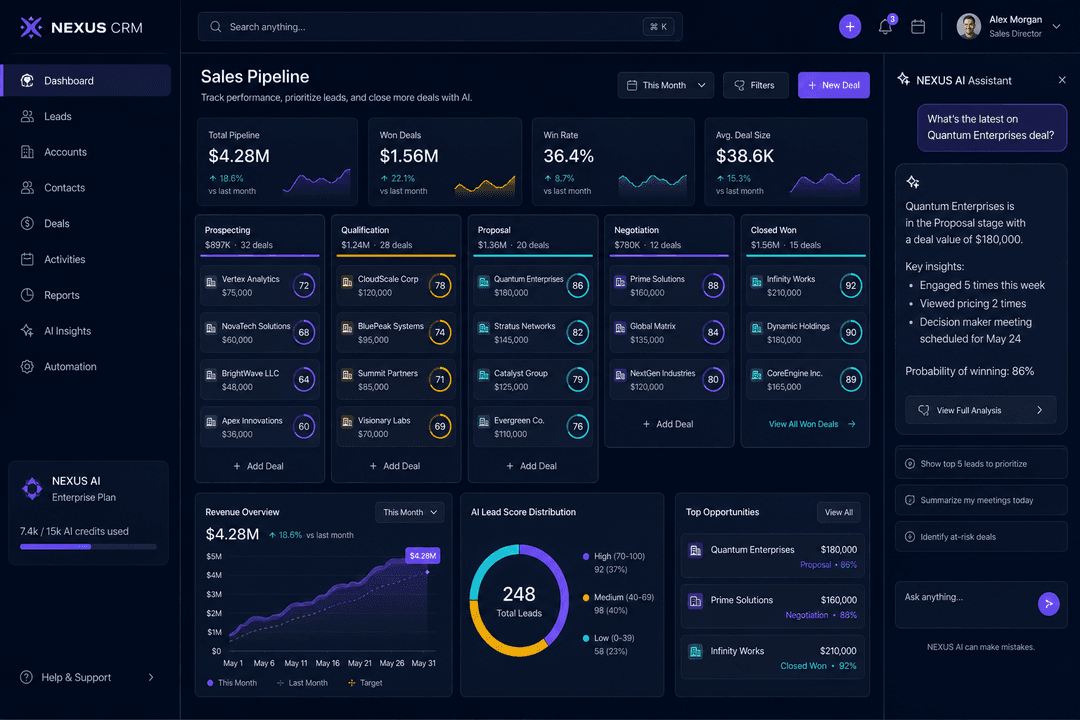
Task: Open Global Matrix deal card
Action: point(667,333)
